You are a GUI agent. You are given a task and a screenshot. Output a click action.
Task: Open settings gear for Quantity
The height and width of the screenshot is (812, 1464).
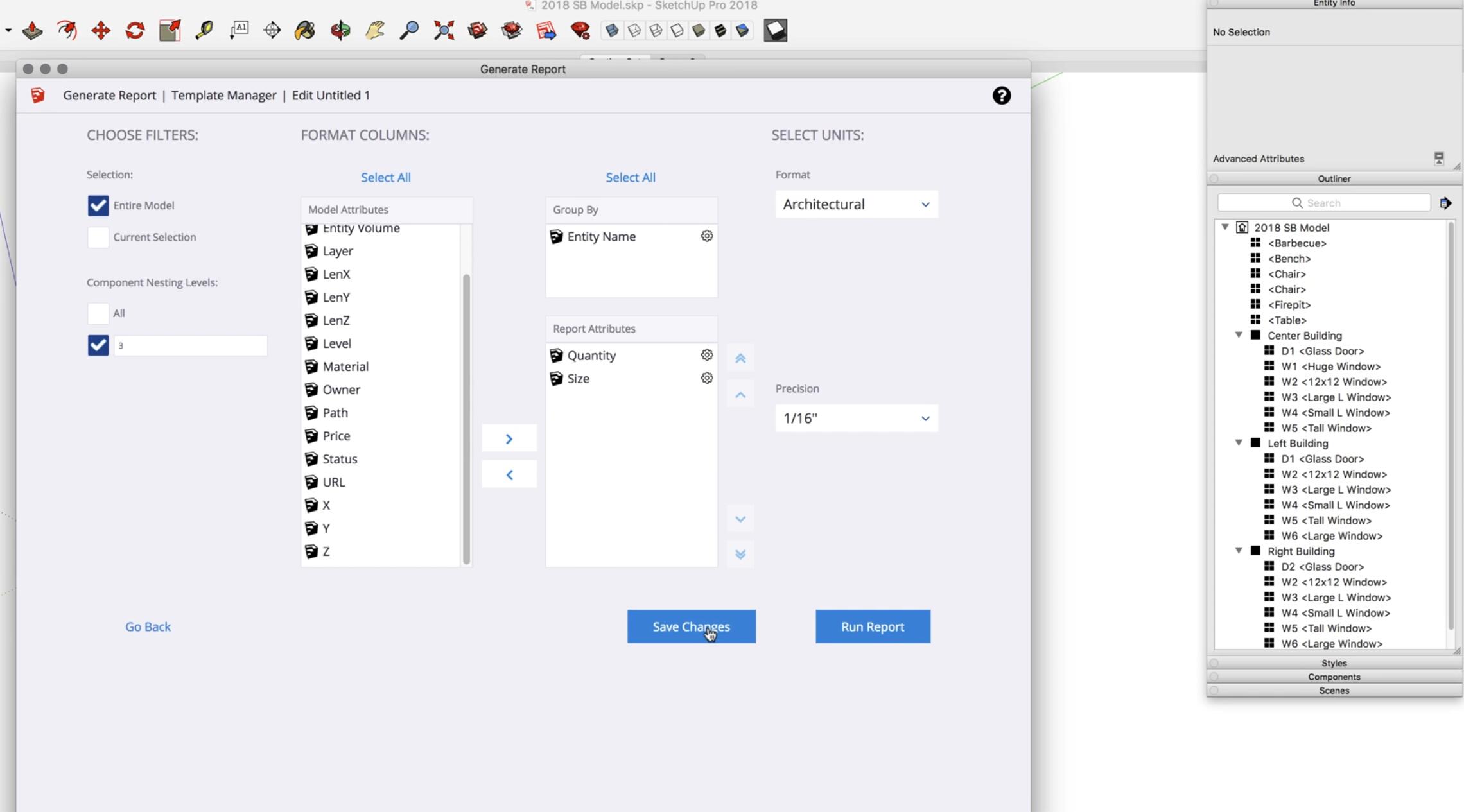pos(707,355)
